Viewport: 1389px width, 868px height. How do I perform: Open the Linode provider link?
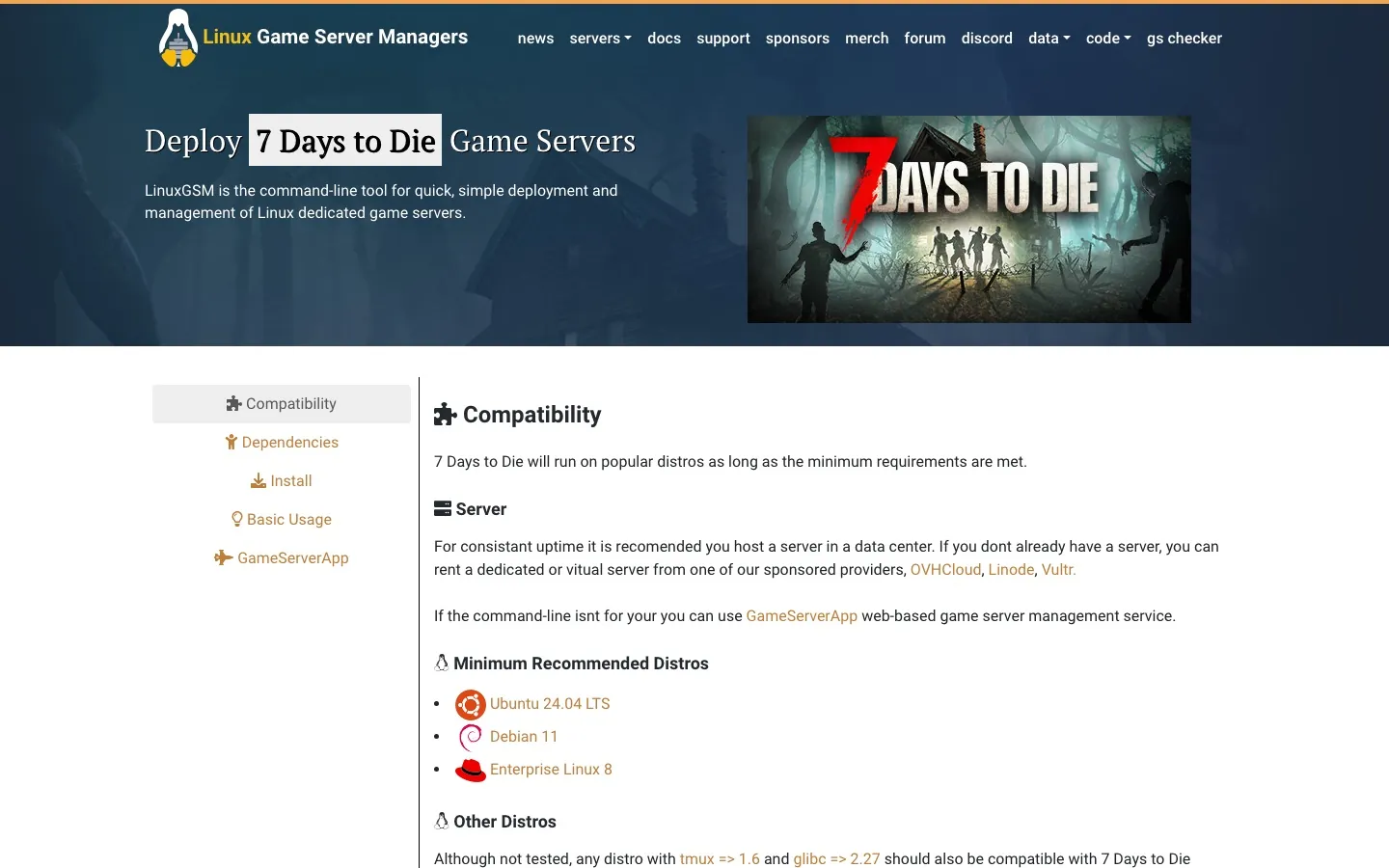coord(1011,570)
